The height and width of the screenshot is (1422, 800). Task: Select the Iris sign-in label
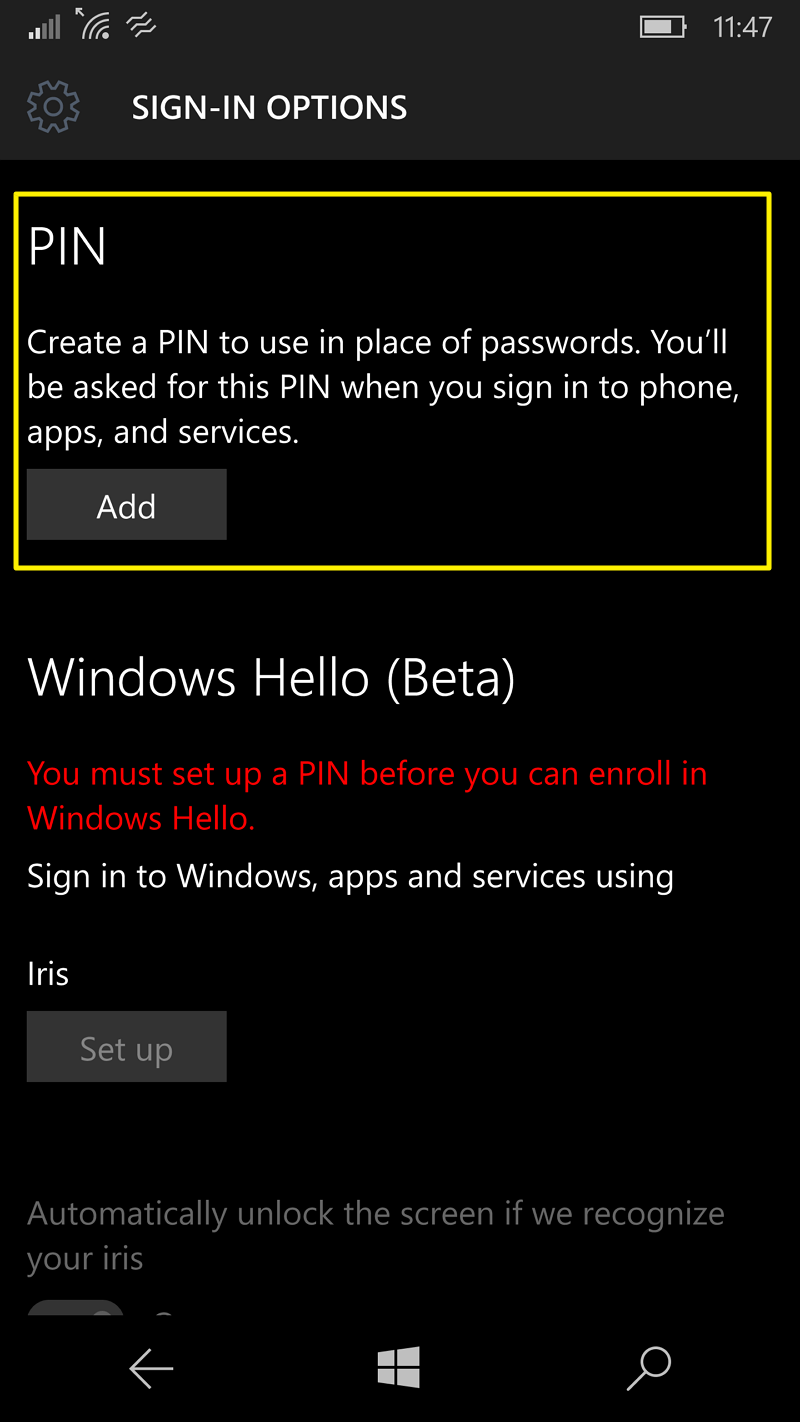click(x=47, y=972)
